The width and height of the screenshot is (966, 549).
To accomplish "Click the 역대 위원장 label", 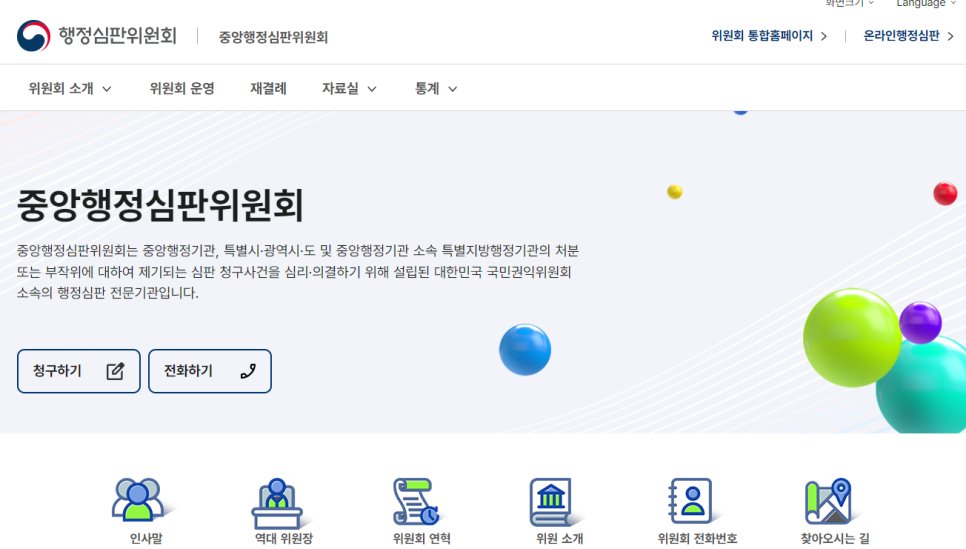I will click(x=284, y=539).
